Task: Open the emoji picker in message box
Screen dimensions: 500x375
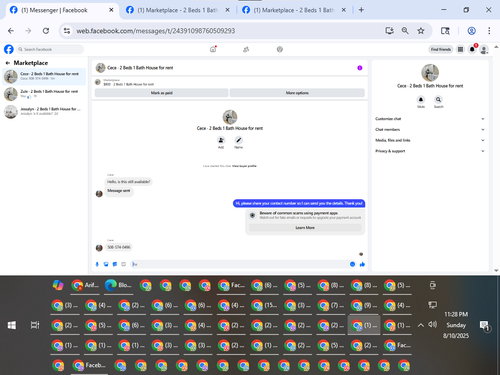Action: point(352,264)
